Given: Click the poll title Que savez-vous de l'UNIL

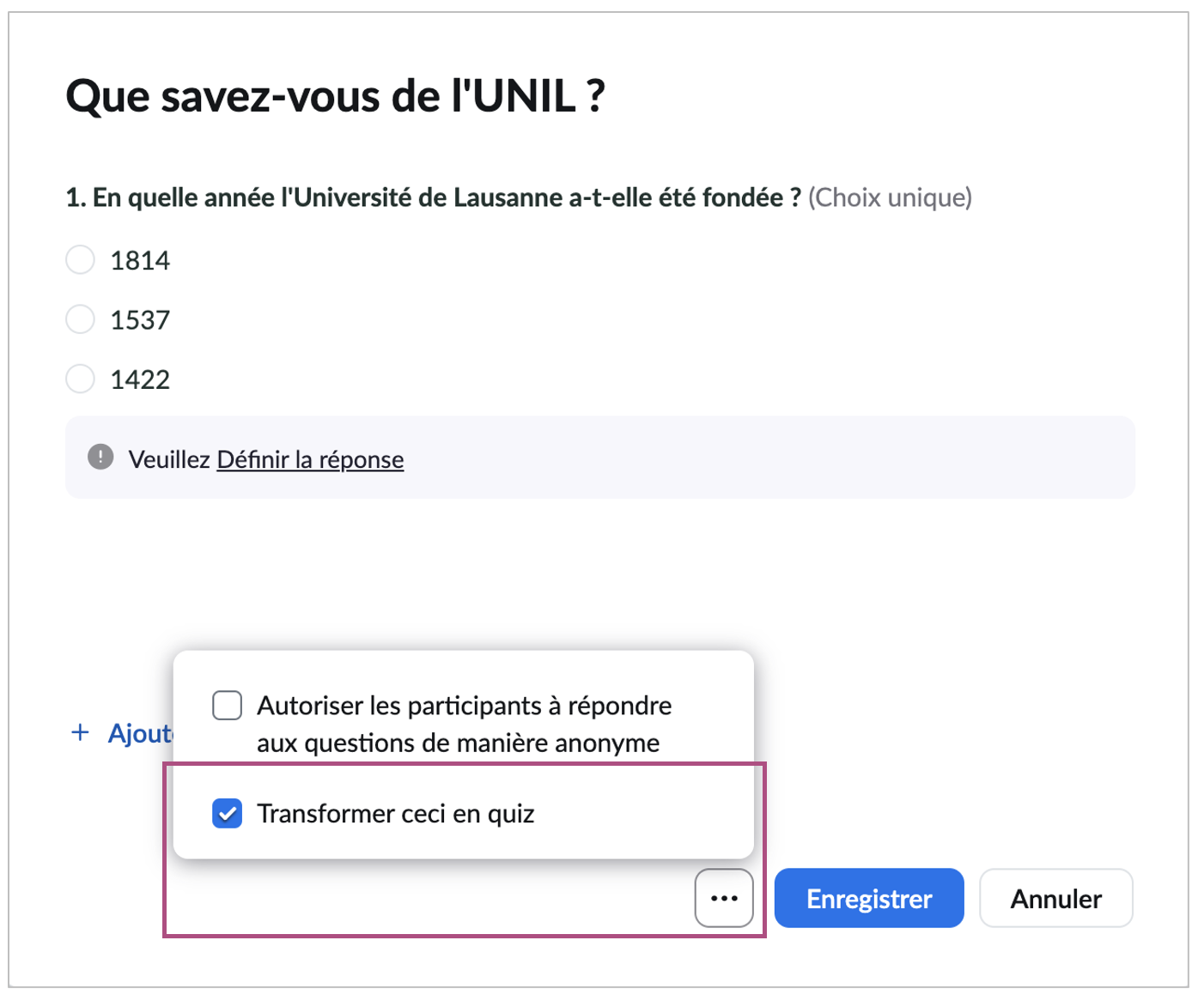Looking at the screenshot, I should coord(336,96).
